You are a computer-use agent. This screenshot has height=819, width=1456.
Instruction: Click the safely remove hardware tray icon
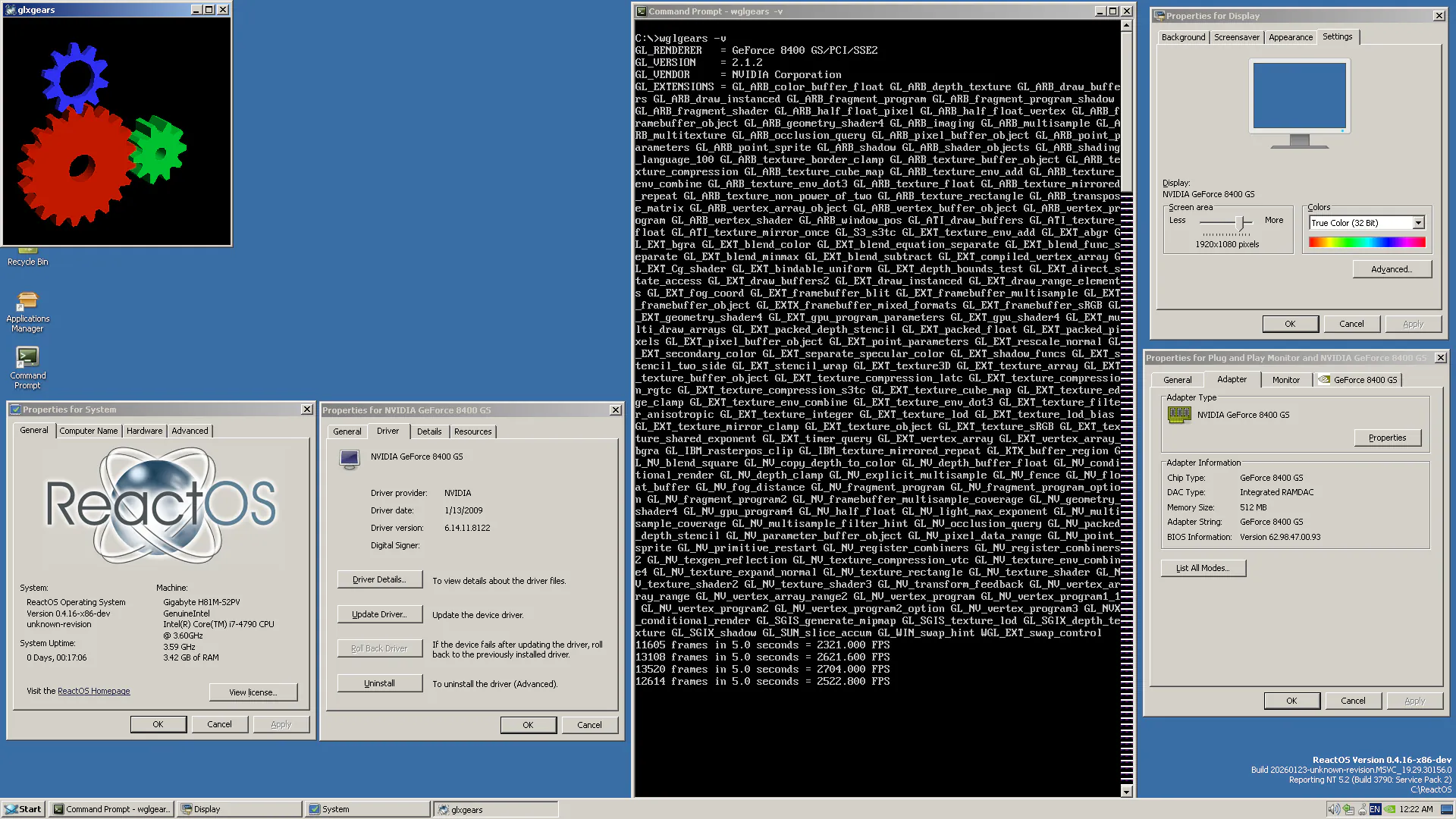[x=1348, y=809]
